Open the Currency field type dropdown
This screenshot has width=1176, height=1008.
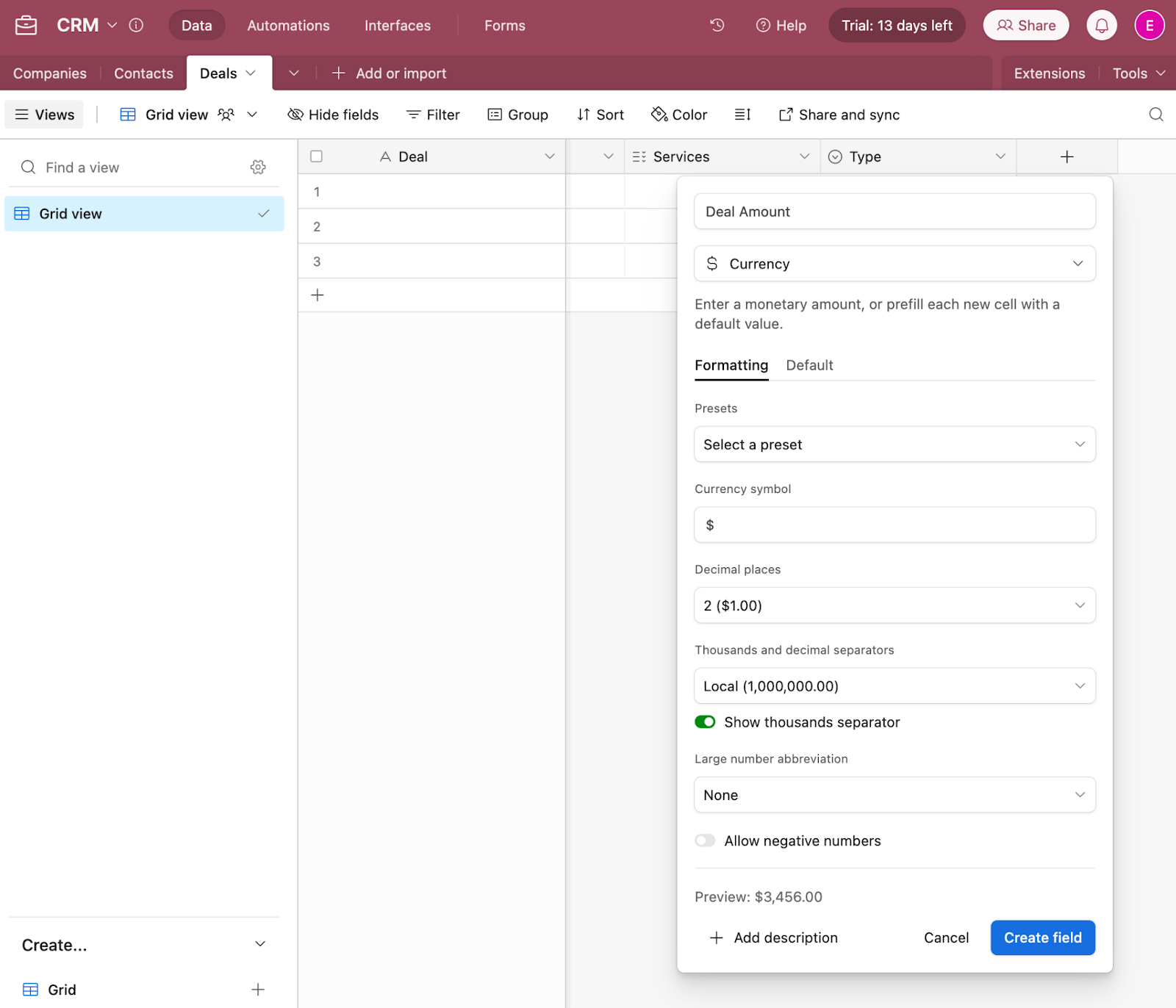(894, 264)
